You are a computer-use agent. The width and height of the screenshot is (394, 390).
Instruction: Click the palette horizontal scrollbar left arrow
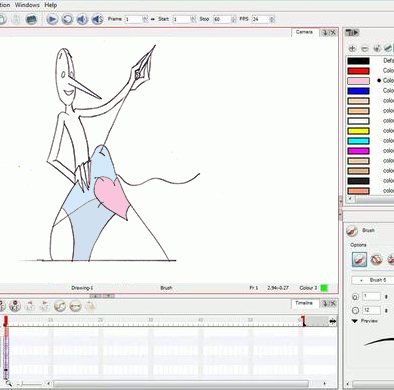350,199
